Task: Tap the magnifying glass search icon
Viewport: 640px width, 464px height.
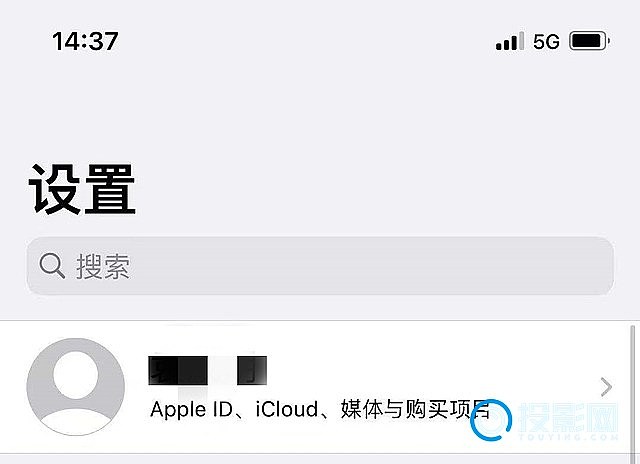Action: click(52, 266)
